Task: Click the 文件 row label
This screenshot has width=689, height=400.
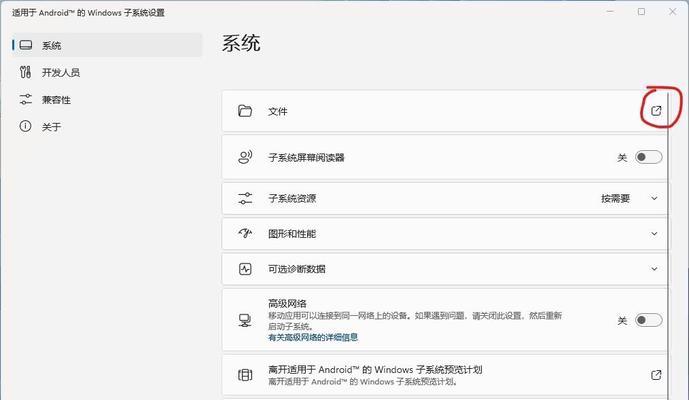Action: click(x=278, y=111)
